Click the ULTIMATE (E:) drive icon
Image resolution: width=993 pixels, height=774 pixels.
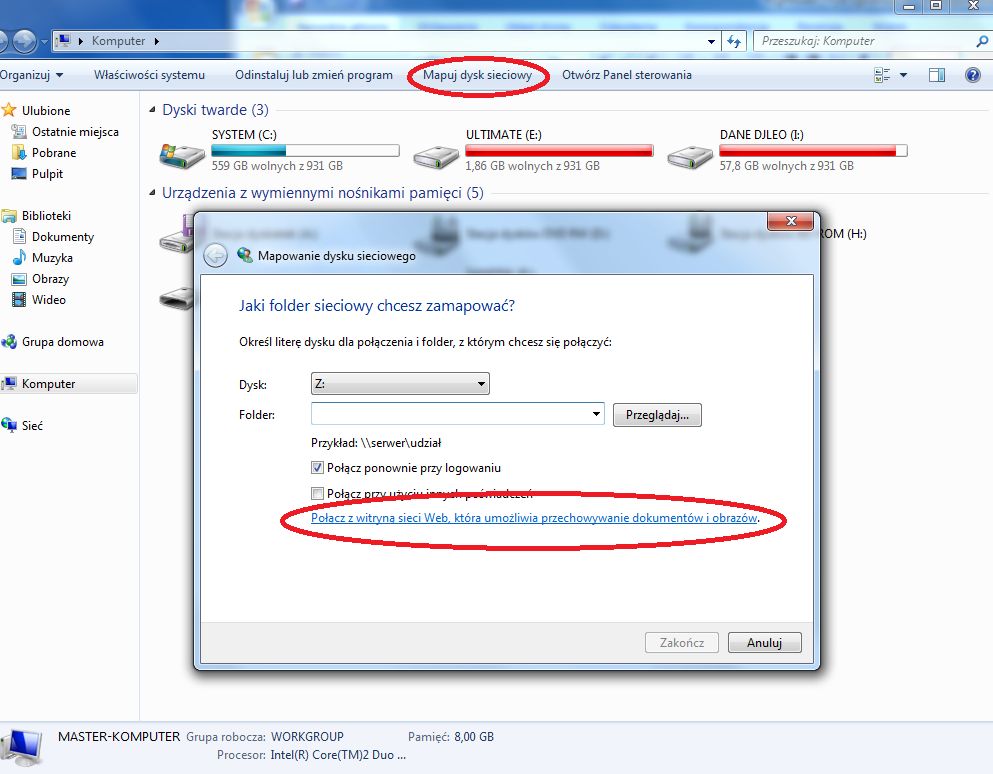coord(436,157)
